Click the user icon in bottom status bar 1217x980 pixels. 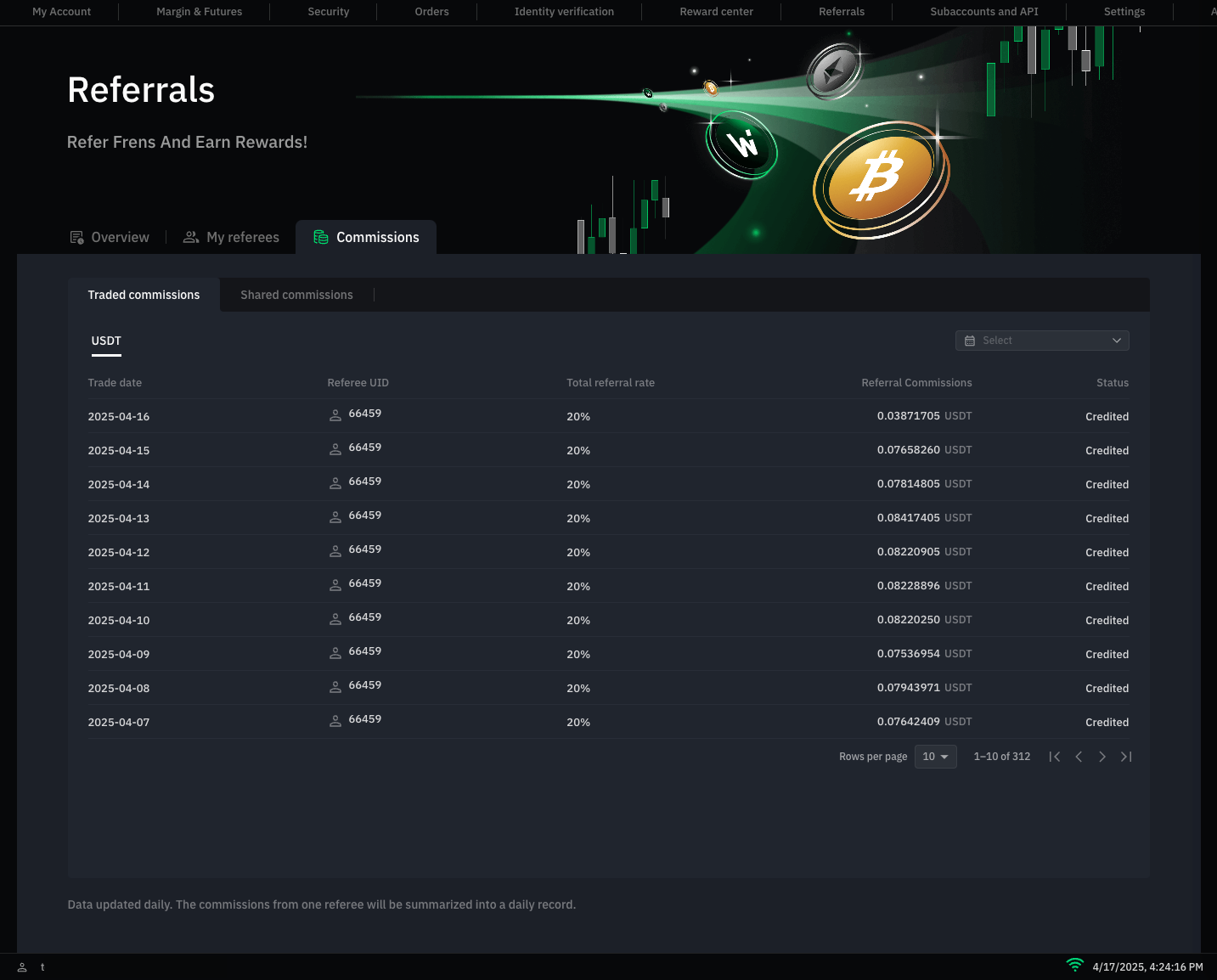(22, 967)
